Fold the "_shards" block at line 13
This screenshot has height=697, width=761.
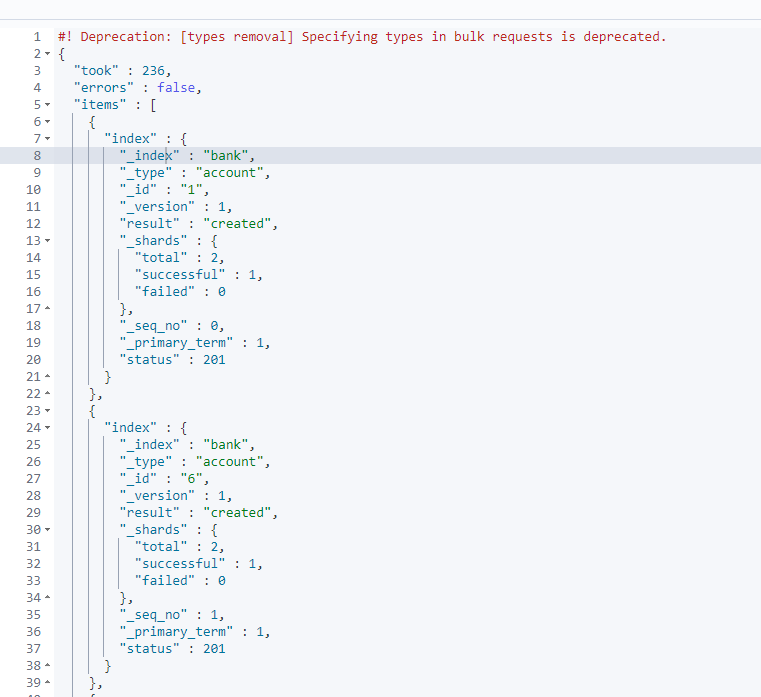[48, 241]
